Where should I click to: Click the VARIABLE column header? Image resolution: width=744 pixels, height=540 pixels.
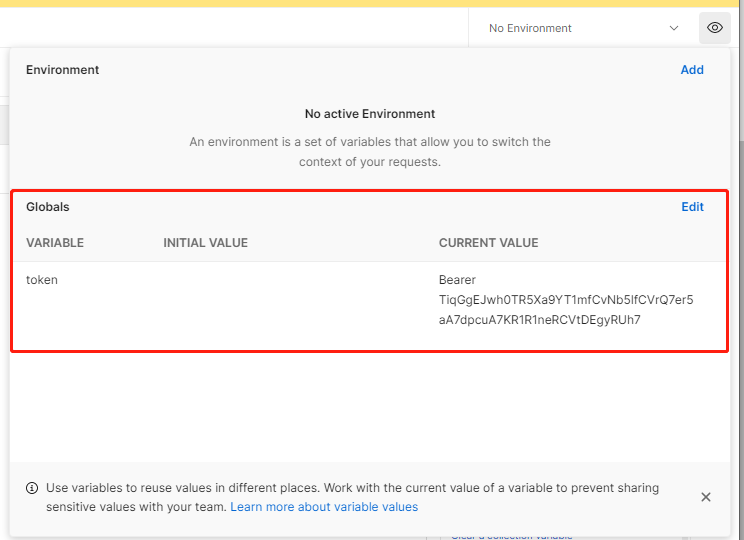click(x=55, y=243)
